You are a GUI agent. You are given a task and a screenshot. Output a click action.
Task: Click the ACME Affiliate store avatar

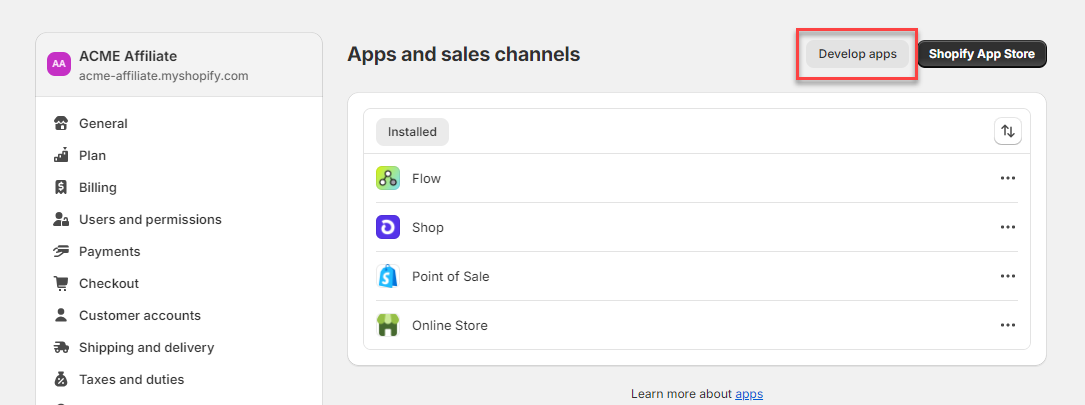(x=60, y=64)
